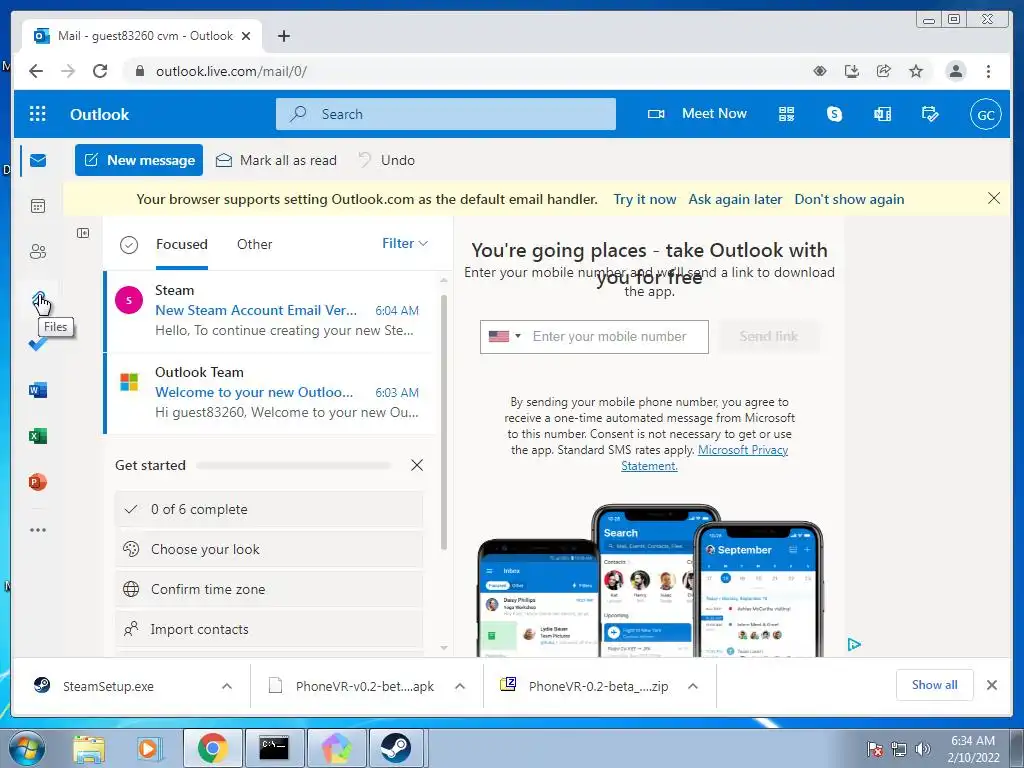Start a Meet Now video call
This screenshot has width=1024, height=768.
pos(697,114)
